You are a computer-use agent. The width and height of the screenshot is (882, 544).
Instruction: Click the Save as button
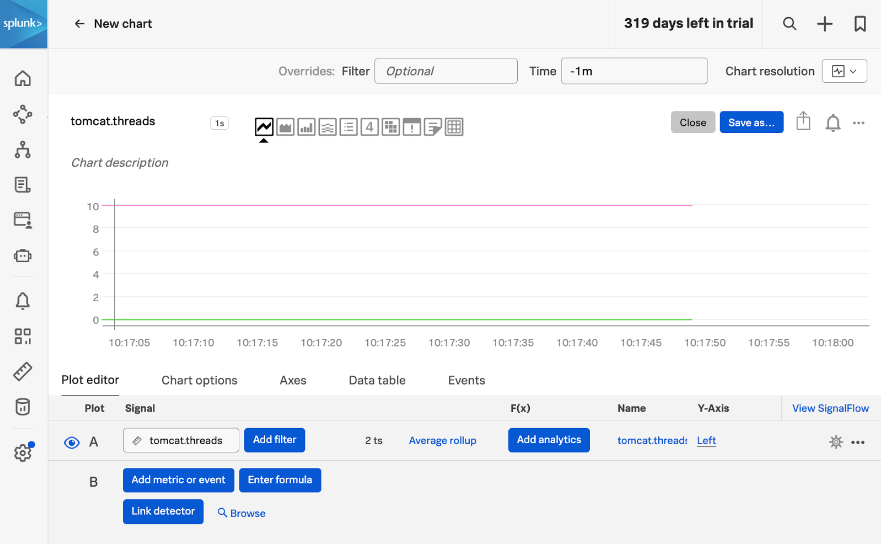point(751,122)
